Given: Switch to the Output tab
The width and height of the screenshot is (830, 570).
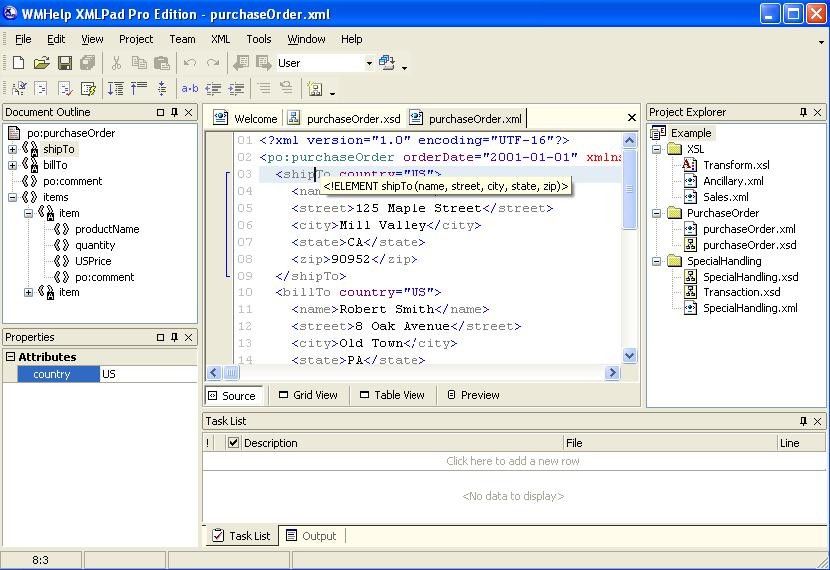Looking at the screenshot, I should (x=311, y=536).
